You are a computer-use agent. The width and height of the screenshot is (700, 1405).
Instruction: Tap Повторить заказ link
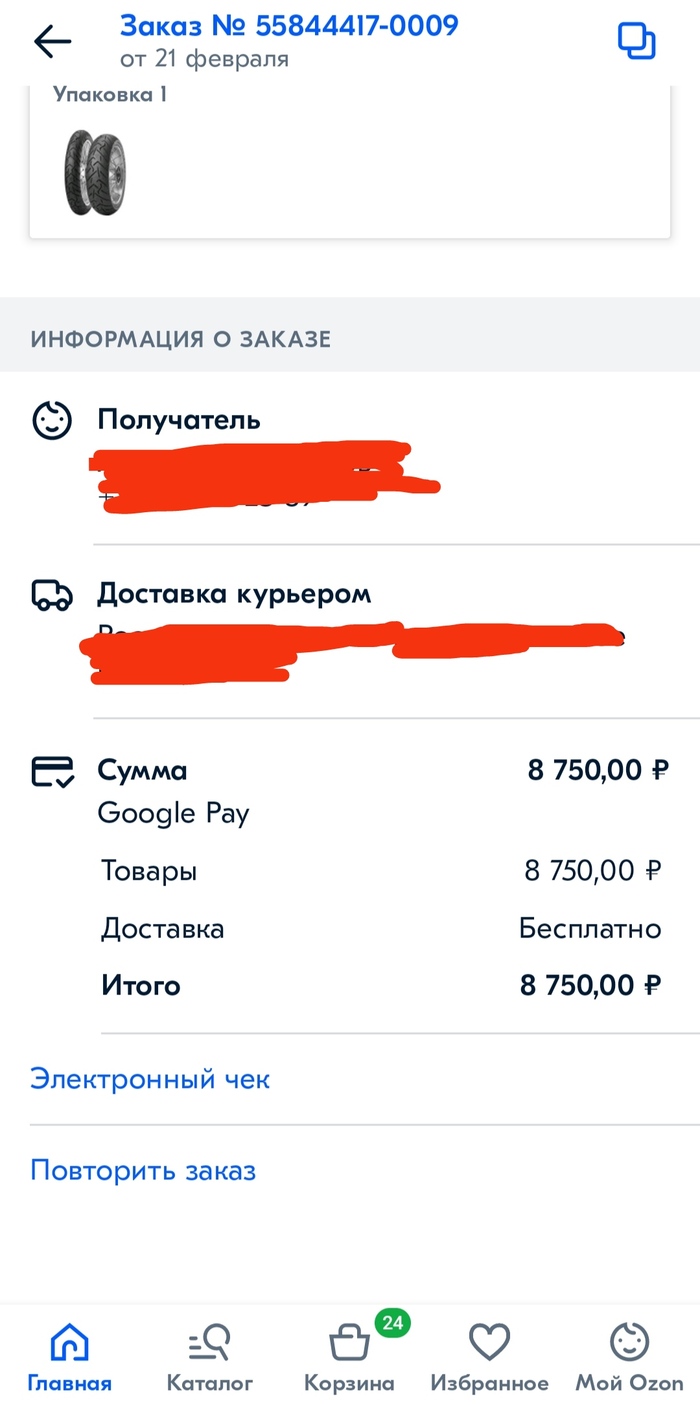point(143,1170)
